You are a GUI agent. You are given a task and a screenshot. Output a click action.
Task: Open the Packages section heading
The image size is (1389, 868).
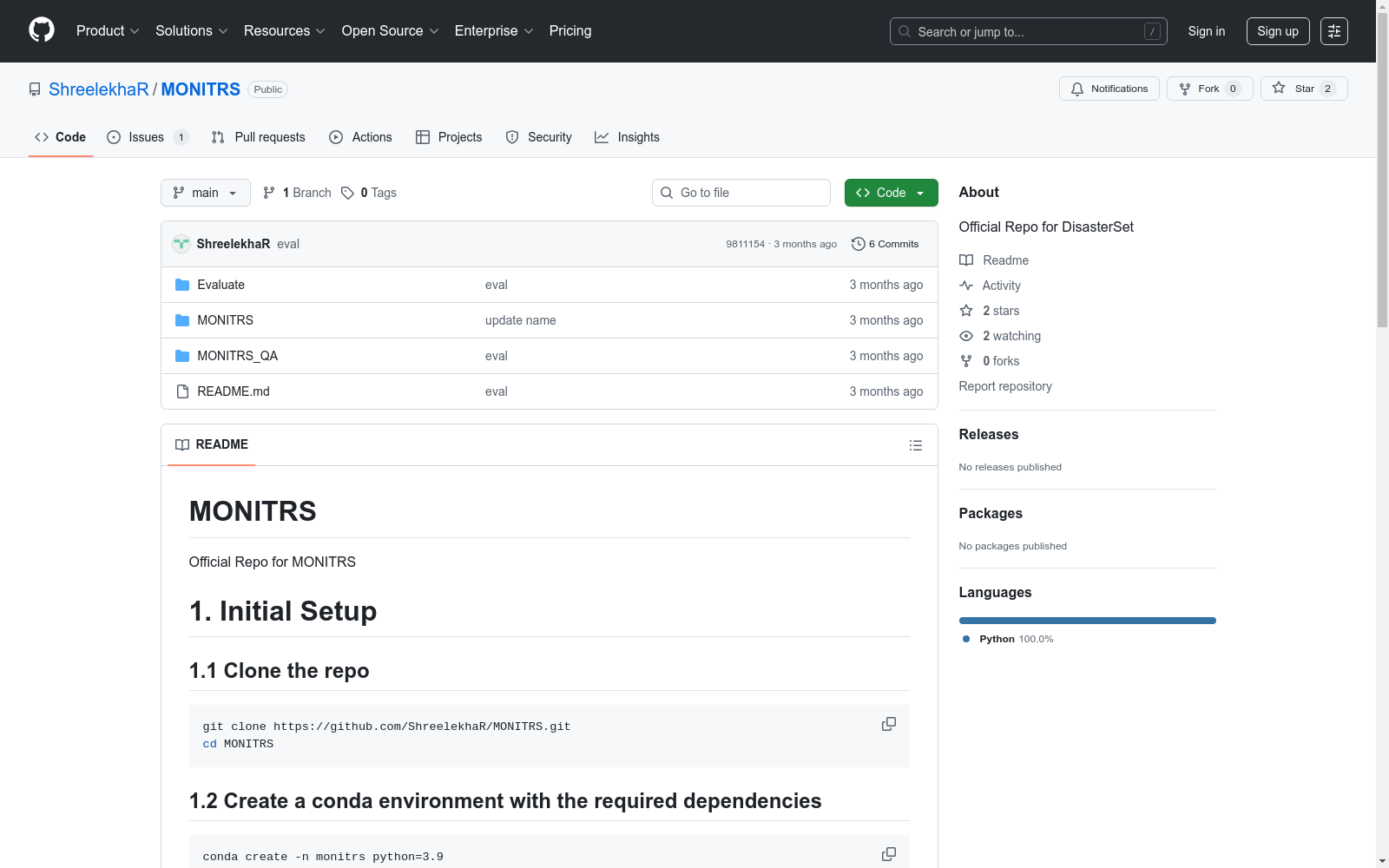tap(991, 513)
